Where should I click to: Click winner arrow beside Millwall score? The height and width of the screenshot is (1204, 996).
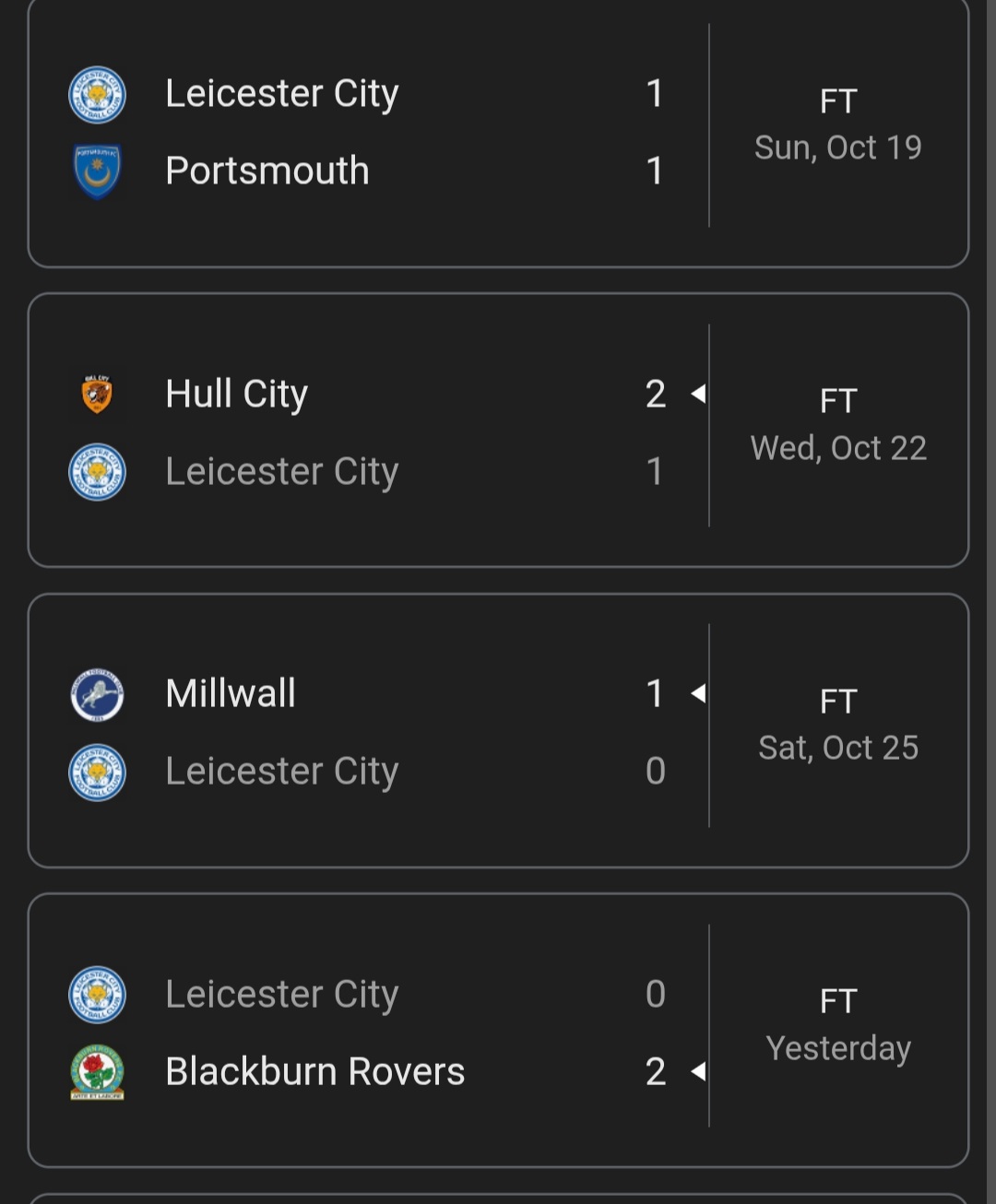coord(698,693)
